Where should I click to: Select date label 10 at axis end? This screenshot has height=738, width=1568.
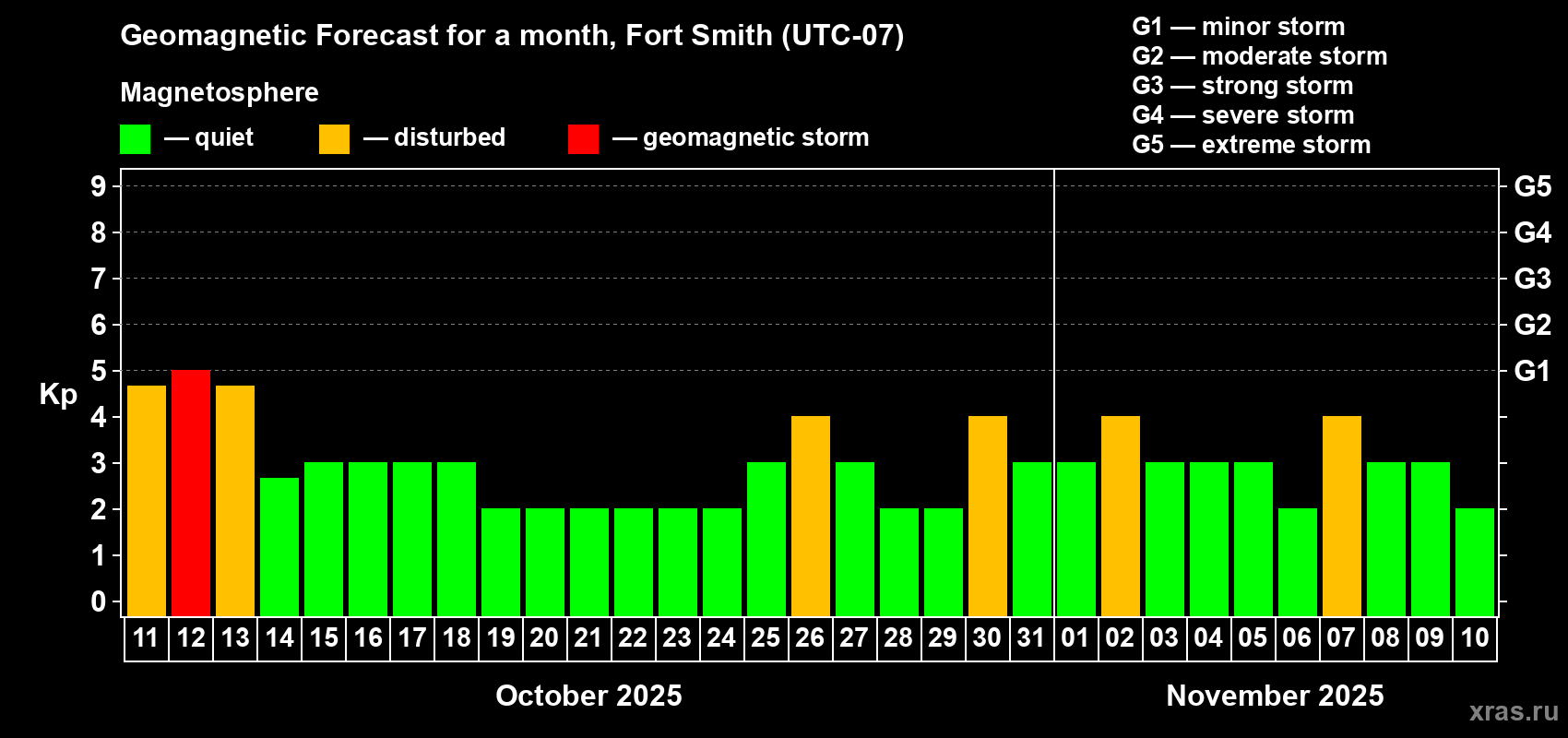click(x=1474, y=637)
